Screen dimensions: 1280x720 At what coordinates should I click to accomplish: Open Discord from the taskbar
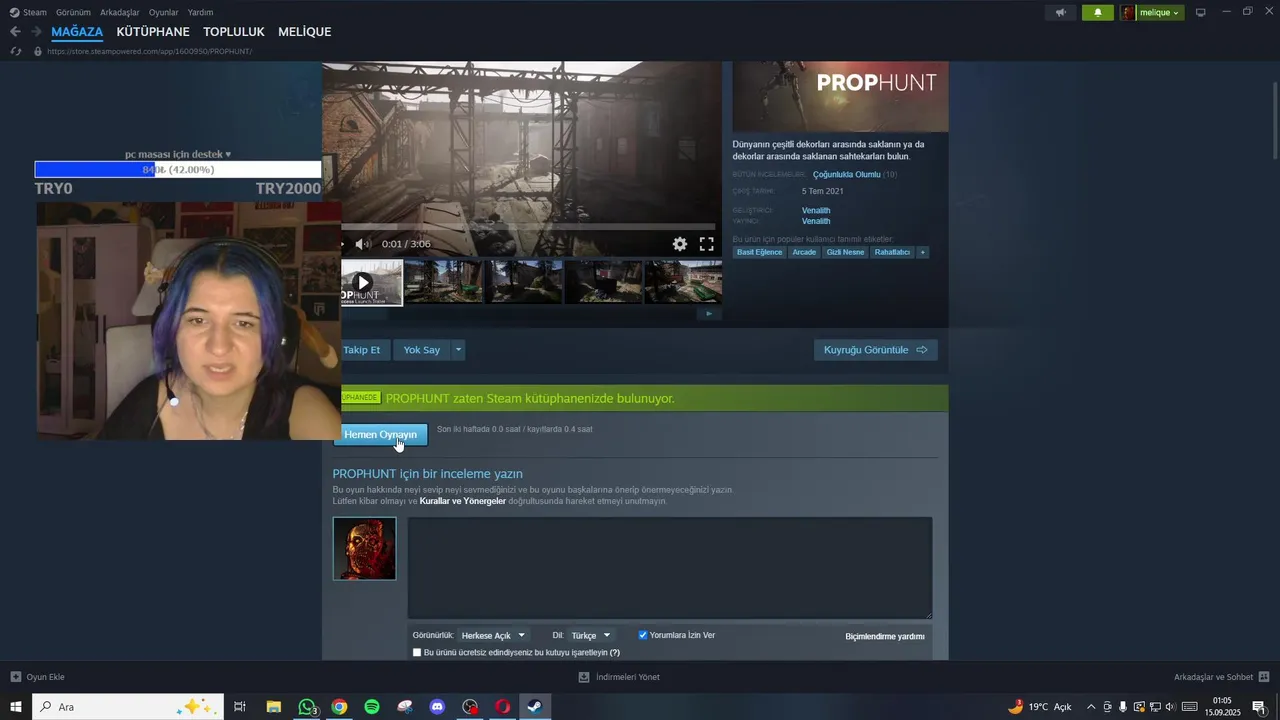click(x=437, y=707)
